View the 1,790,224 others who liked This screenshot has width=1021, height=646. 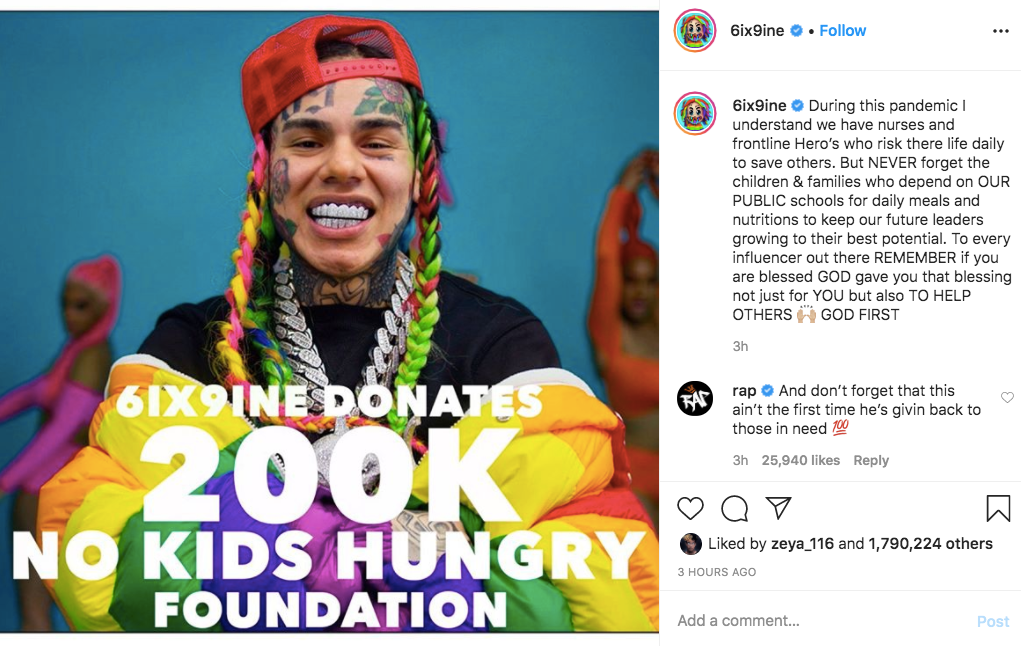930,544
